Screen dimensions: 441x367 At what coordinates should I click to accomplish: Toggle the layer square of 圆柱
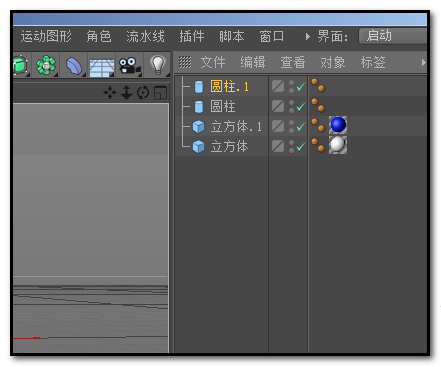(278, 106)
